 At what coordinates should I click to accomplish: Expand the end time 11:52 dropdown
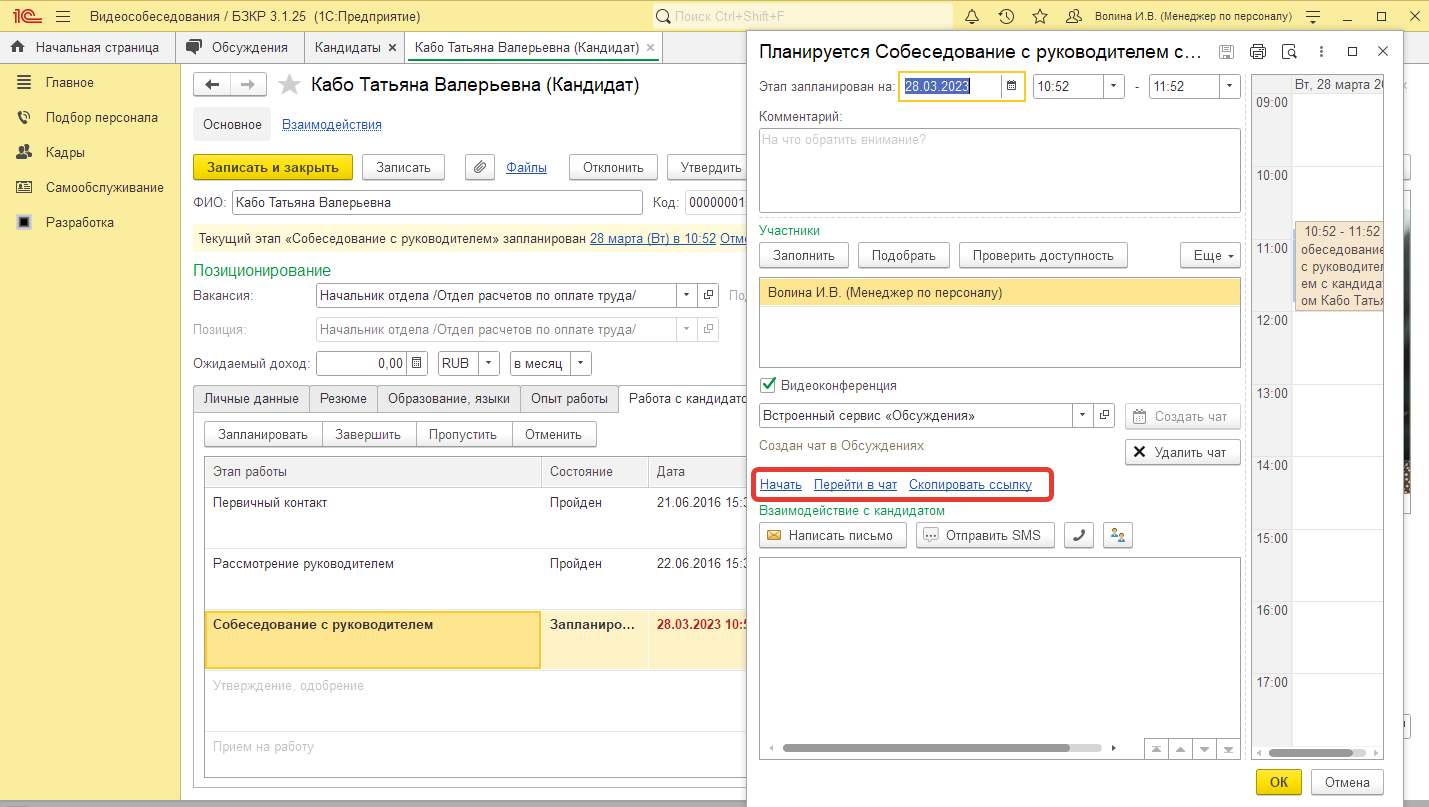(1230, 86)
